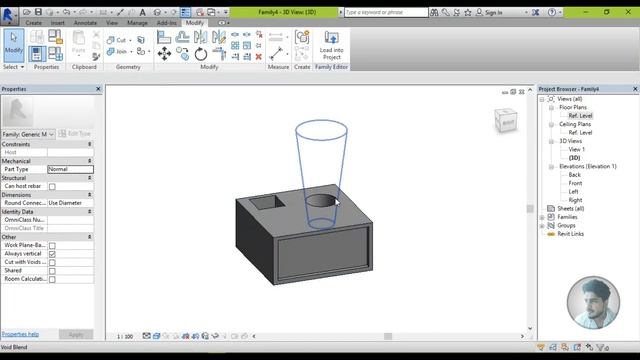Open Family Types icon in Properties panel
Viewport: 640px width, 360px height.
click(x=55, y=53)
